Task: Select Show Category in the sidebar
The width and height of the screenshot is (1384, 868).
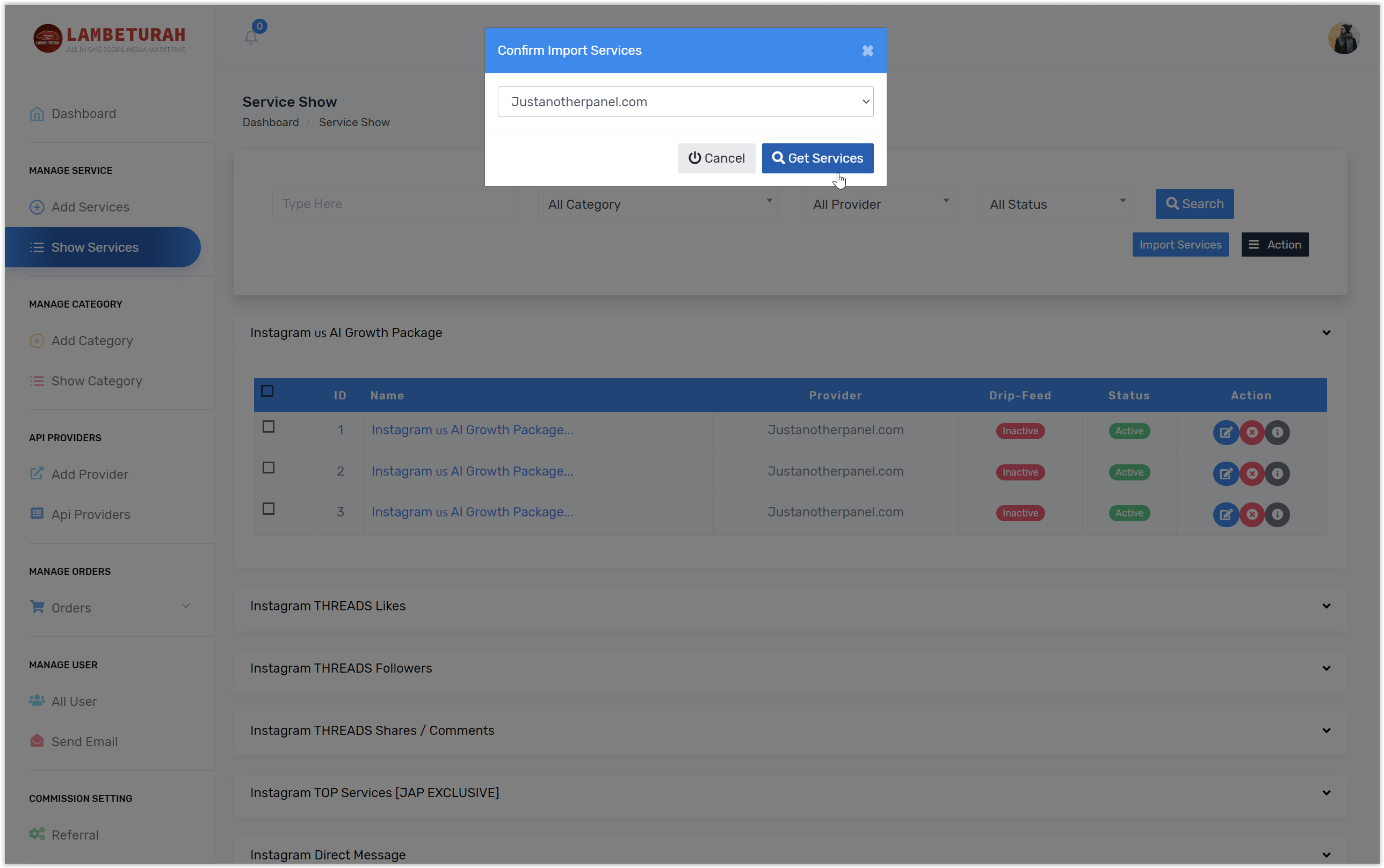Action: 97,381
